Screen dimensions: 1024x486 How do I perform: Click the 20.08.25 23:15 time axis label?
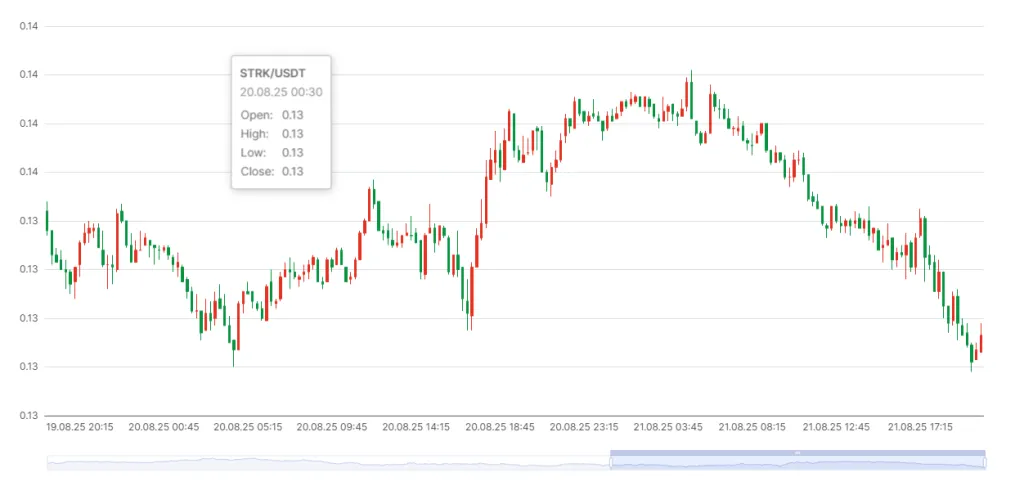[x=584, y=427]
